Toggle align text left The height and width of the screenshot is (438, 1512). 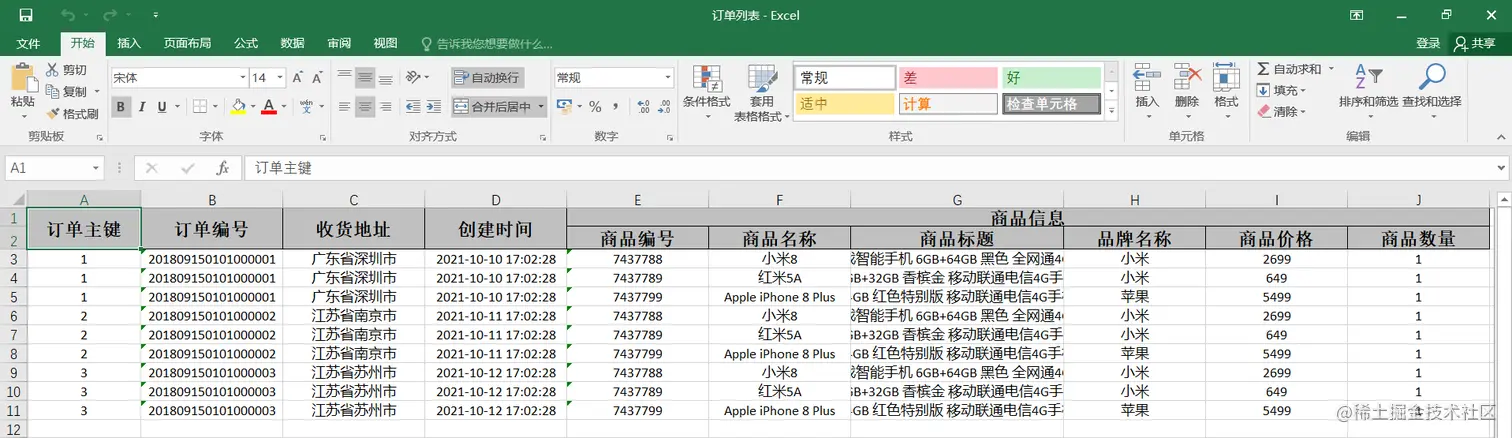coord(344,106)
